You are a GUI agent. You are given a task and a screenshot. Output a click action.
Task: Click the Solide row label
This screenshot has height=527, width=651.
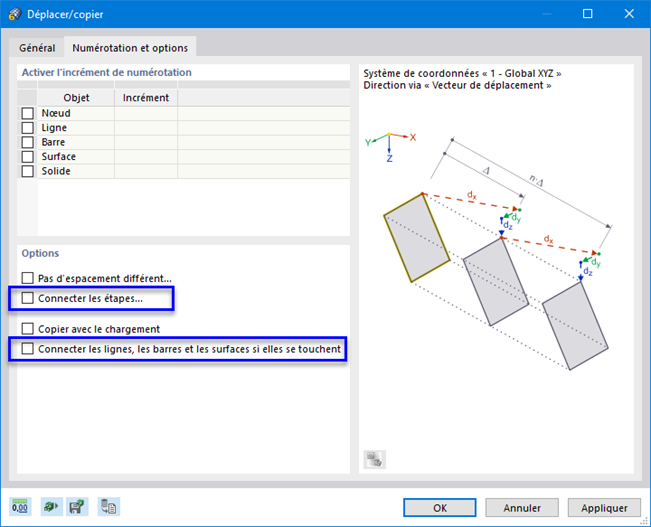[x=56, y=171]
